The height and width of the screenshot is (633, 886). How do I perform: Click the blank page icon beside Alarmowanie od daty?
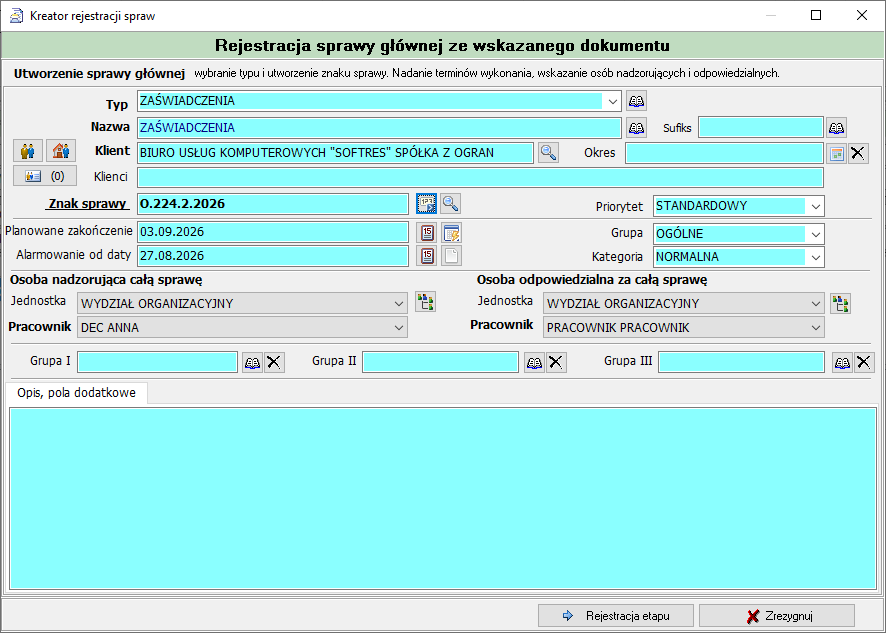pyautogui.click(x=451, y=255)
